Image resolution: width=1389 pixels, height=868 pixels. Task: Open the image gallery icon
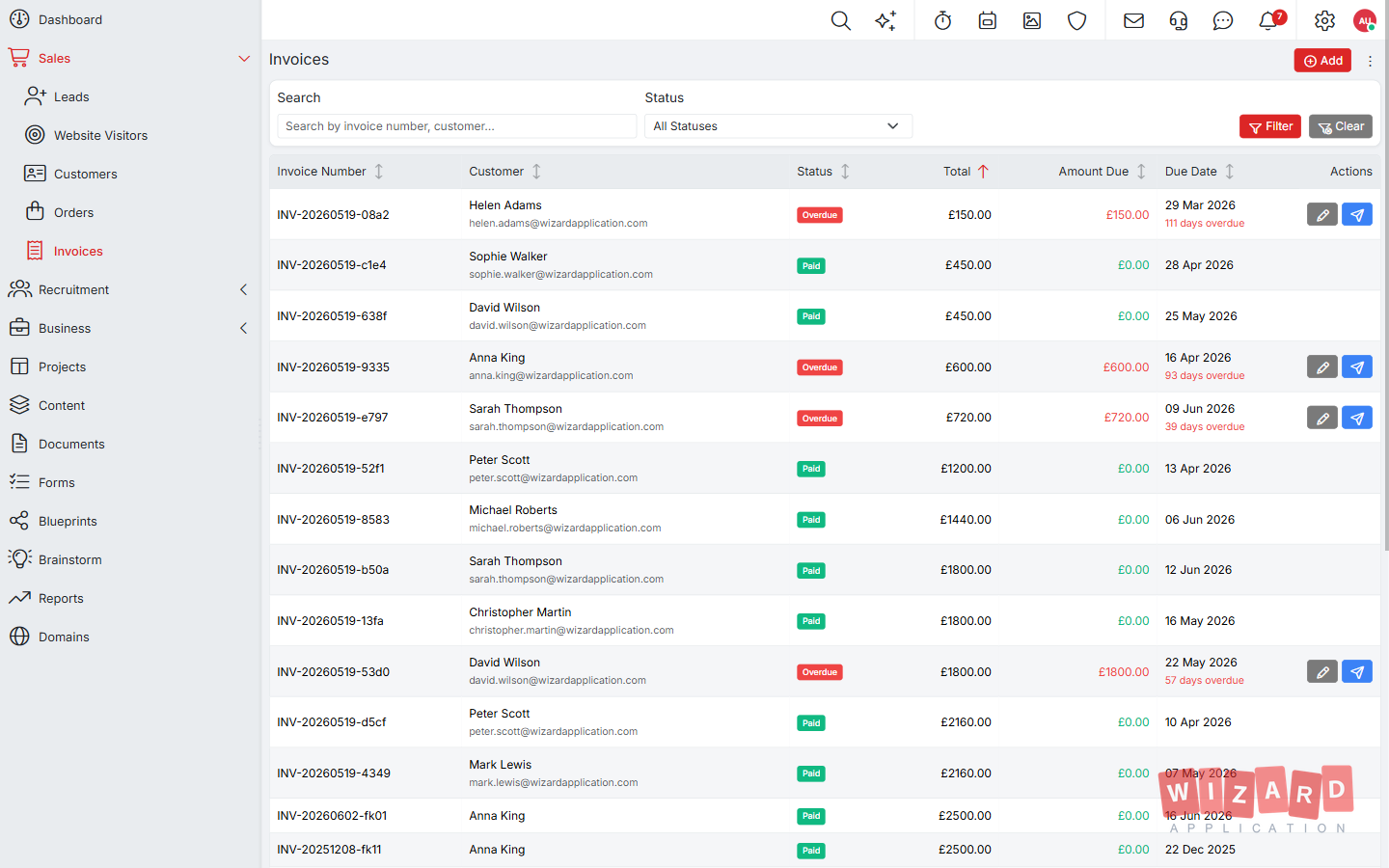1032,20
